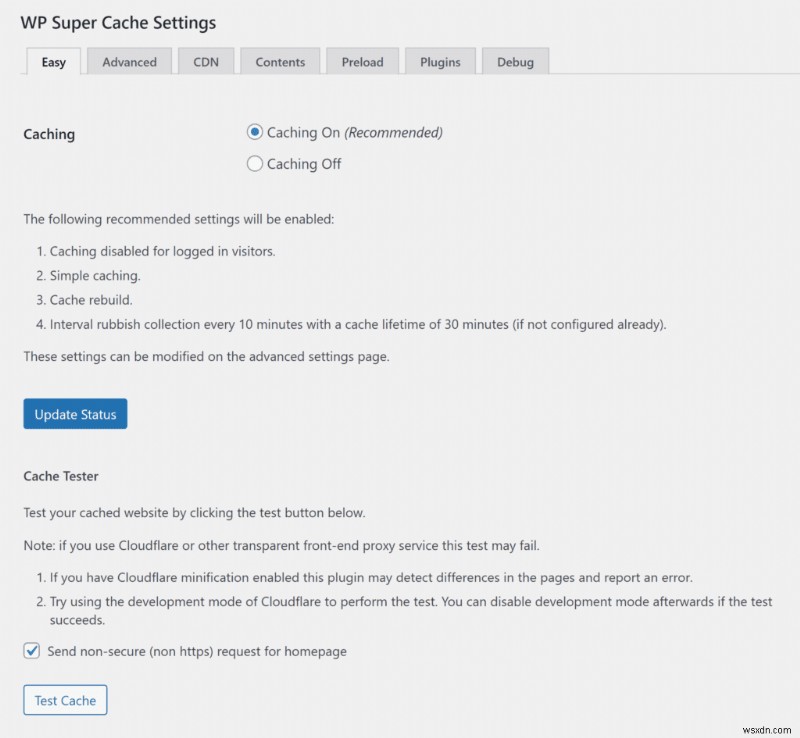This screenshot has height=738, width=800.
Task: Click the Caching section label
Action: point(49,133)
